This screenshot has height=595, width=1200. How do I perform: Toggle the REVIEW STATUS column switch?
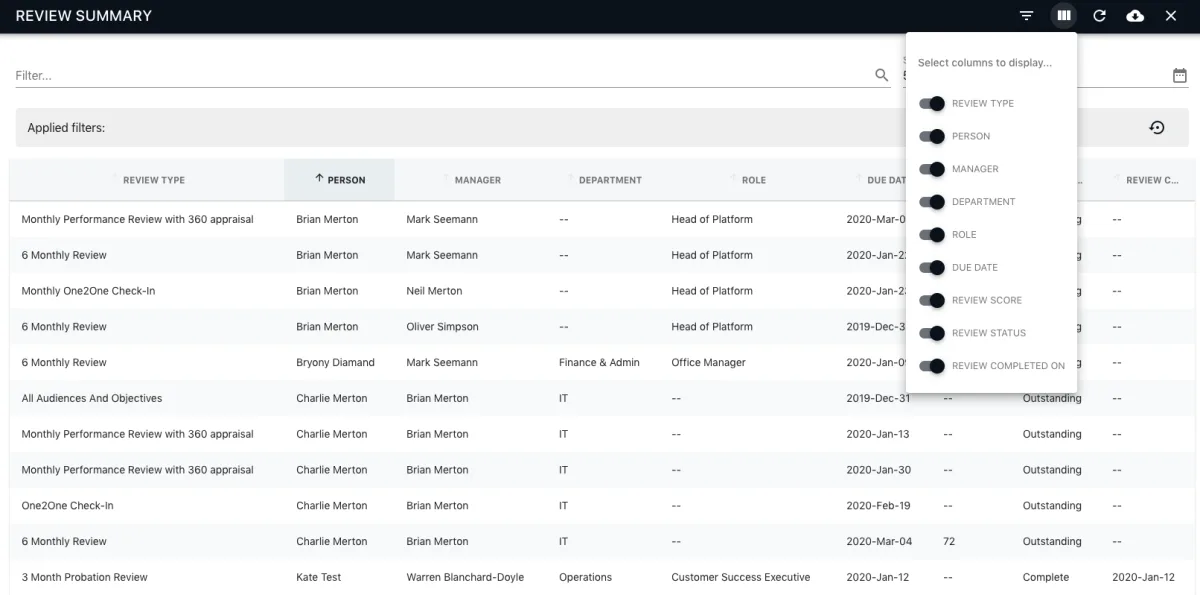coord(932,333)
